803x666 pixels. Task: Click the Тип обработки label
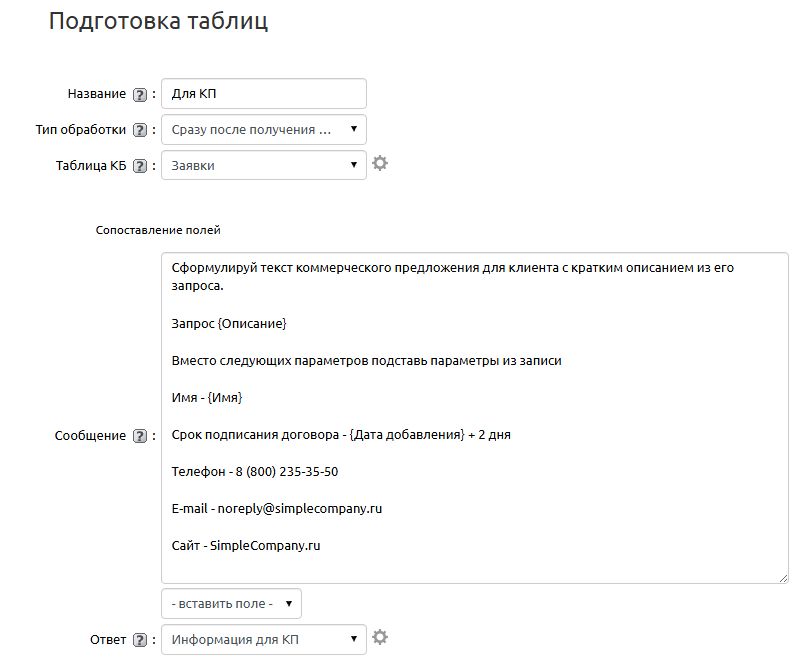[80, 130]
